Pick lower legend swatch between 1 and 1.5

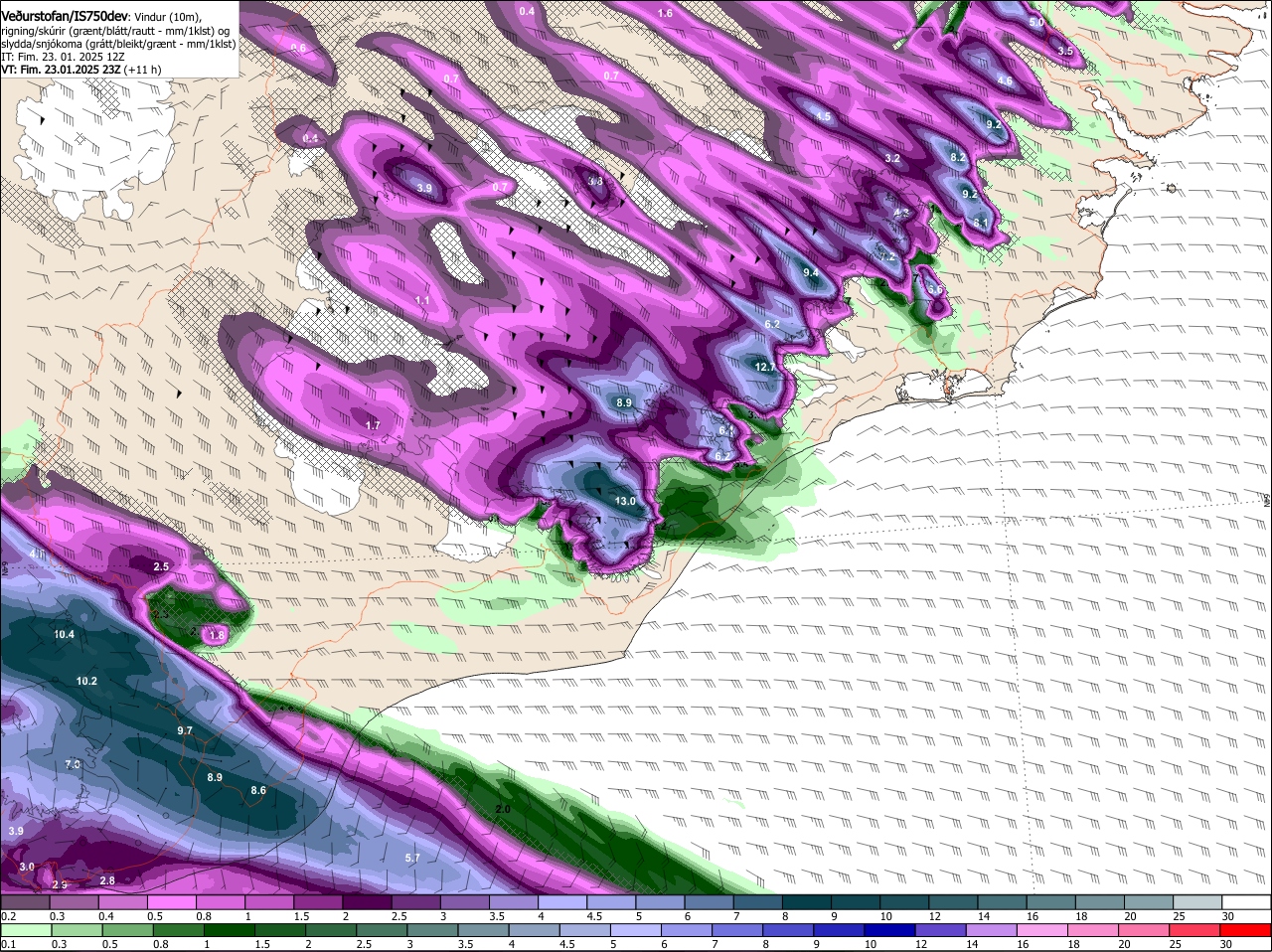[229, 932]
